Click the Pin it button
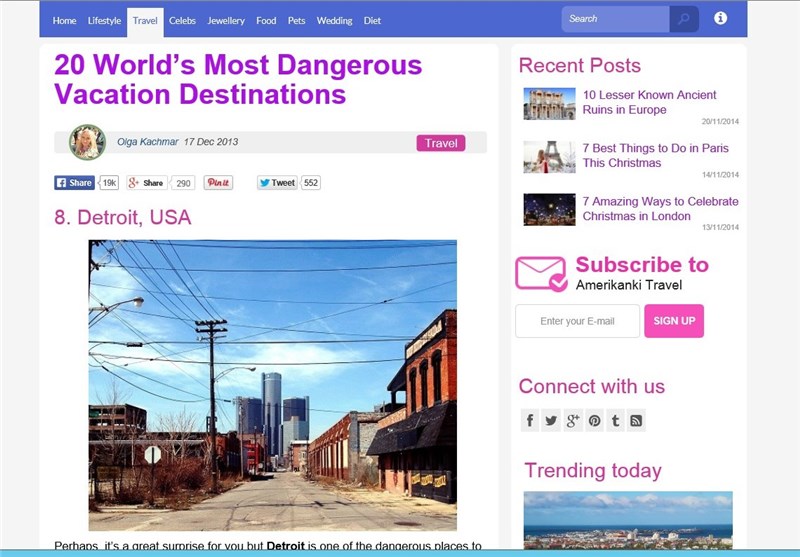The image size is (800, 557). pyautogui.click(x=218, y=183)
